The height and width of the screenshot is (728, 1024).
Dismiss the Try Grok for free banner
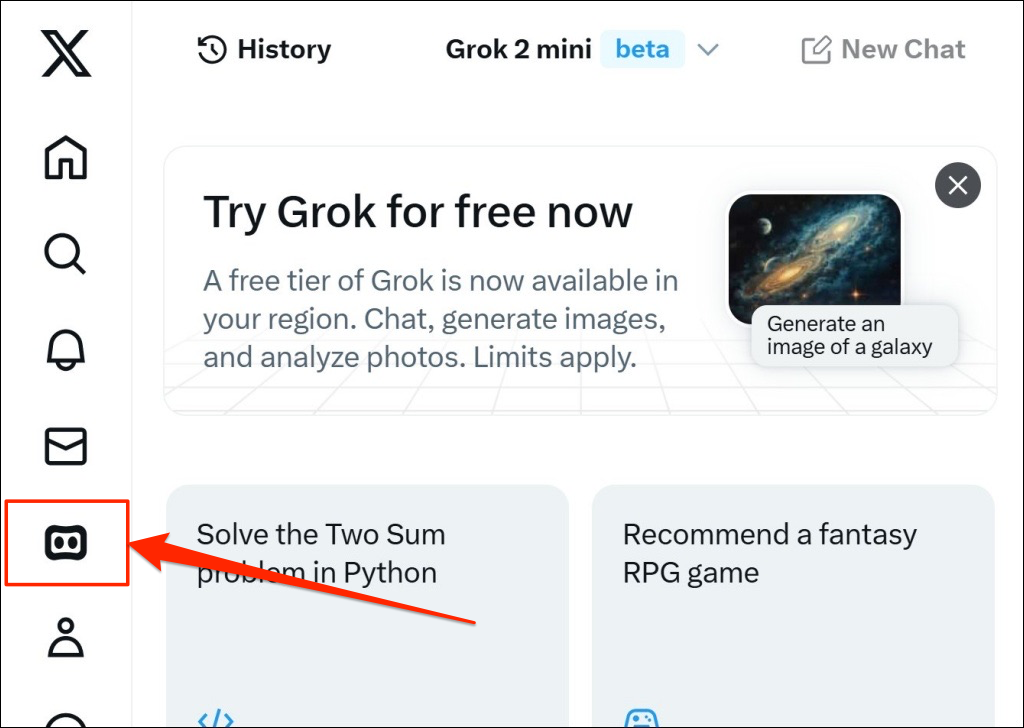pyautogui.click(x=957, y=186)
